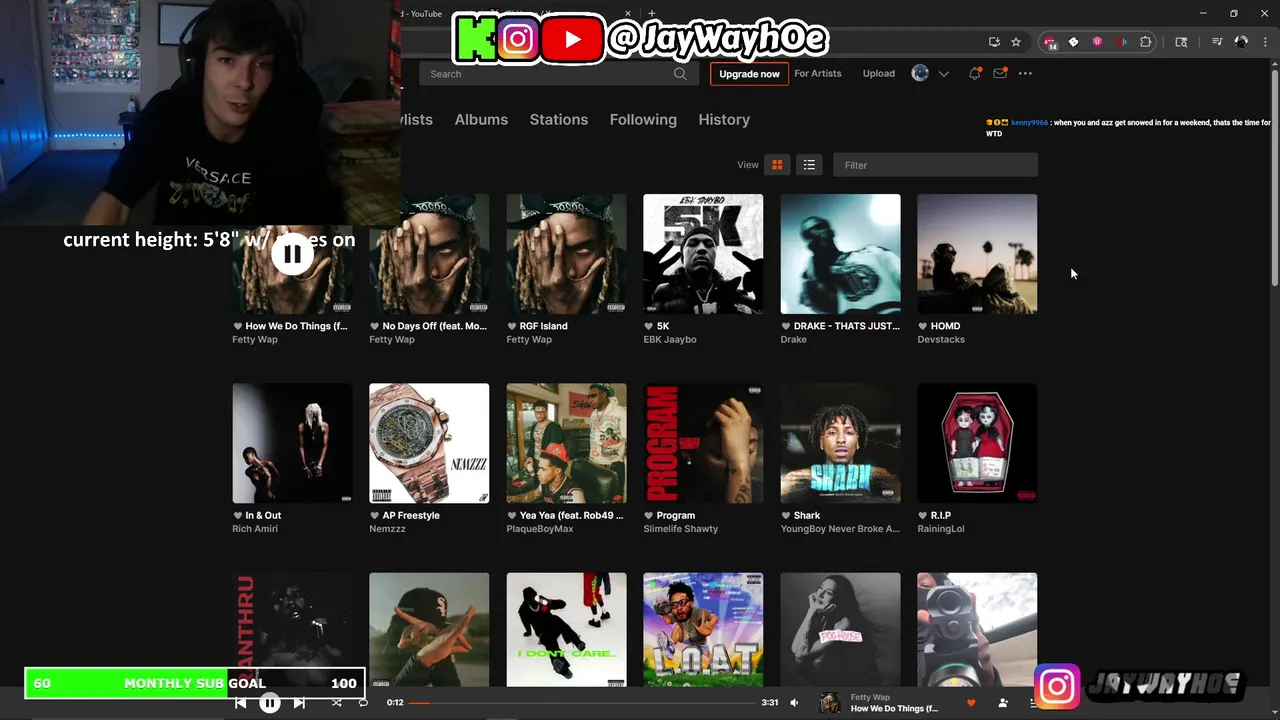Toggle like heart on RGF Island

pyautogui.click(x=512, y=326)
